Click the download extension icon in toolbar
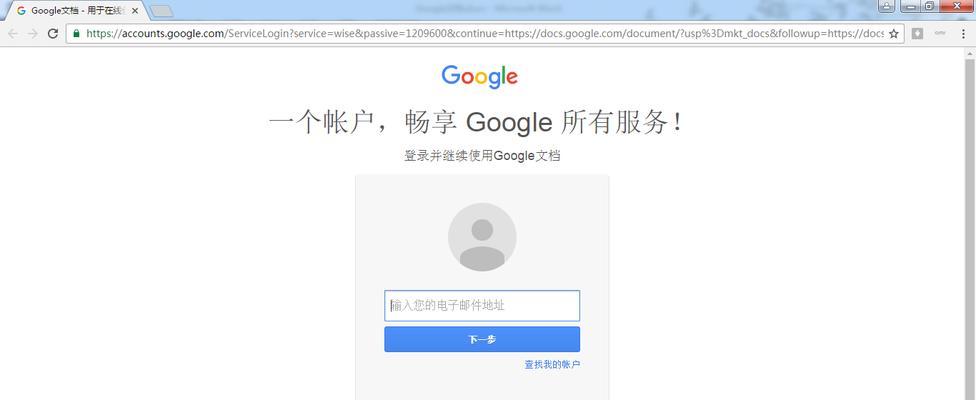 [x=917, y=34]
